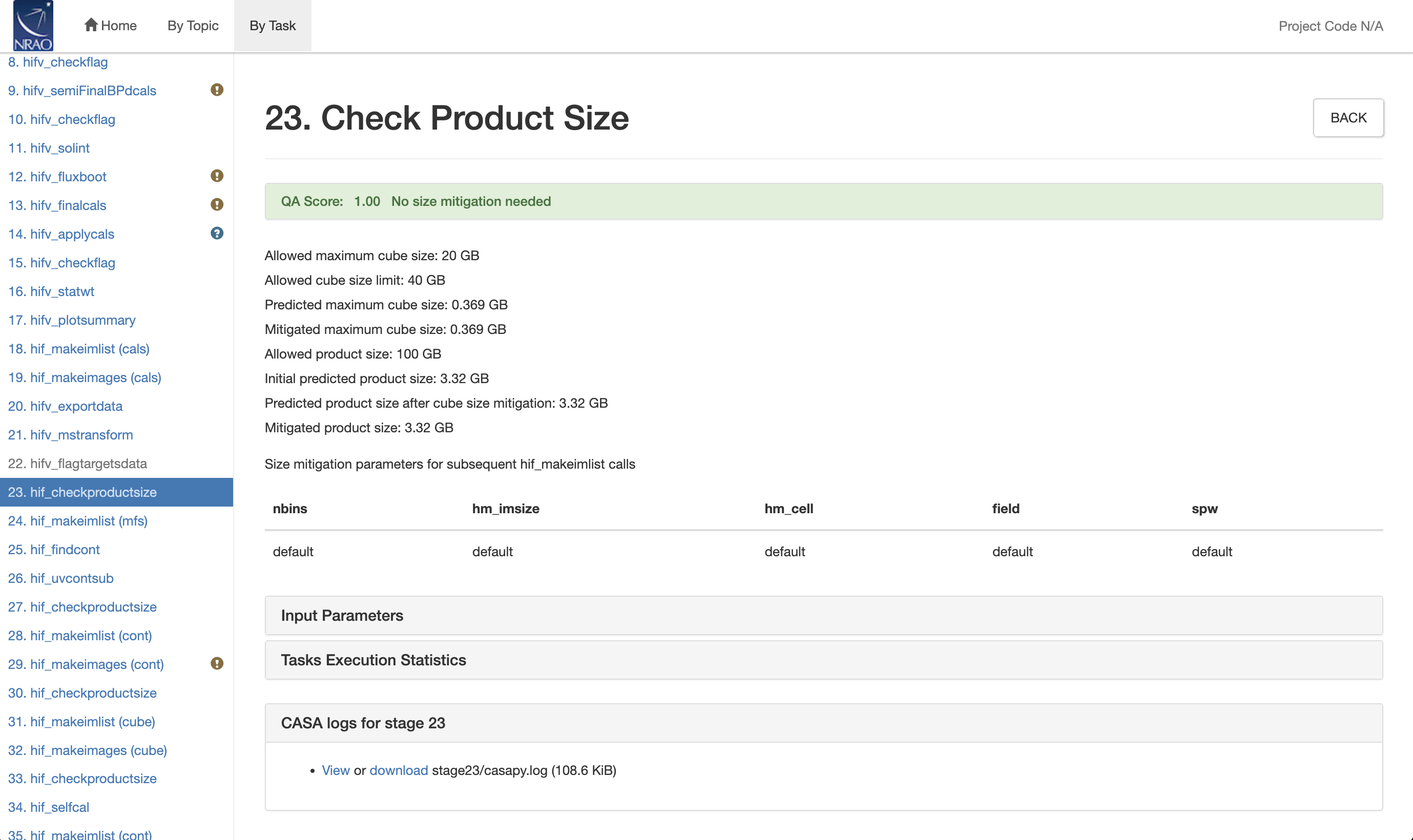Open 12. hifv_fluxboot stage

[x=57, y=177]
